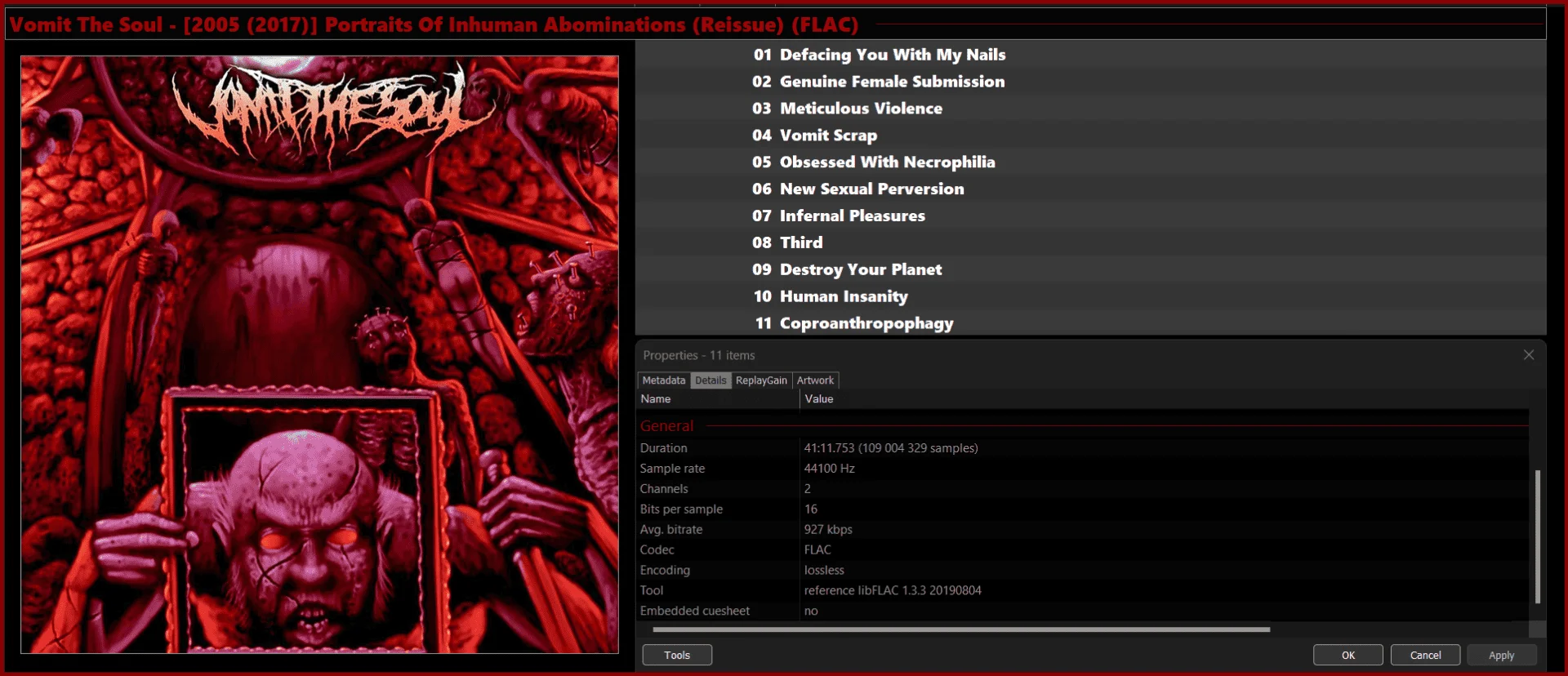Select track 06 New Sexual Perversion
The height and width of the screenshot is (676, 1568).
[1090, 189]
